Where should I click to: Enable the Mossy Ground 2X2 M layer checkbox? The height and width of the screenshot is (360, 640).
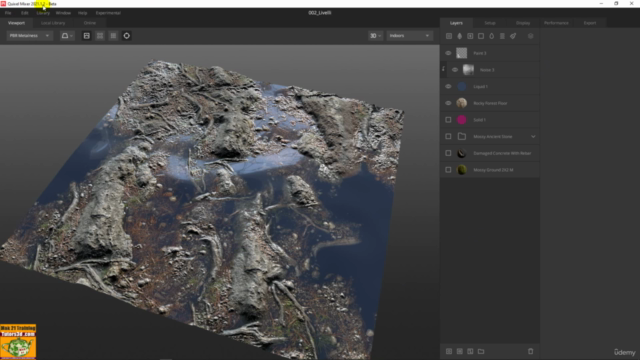[x=448, y=170]
